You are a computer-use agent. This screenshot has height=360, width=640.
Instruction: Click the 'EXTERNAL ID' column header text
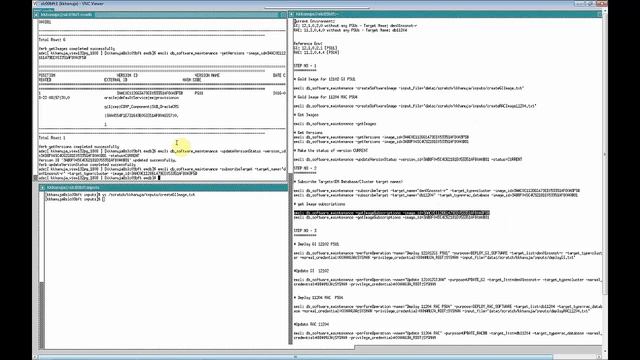tap(116, 80)
